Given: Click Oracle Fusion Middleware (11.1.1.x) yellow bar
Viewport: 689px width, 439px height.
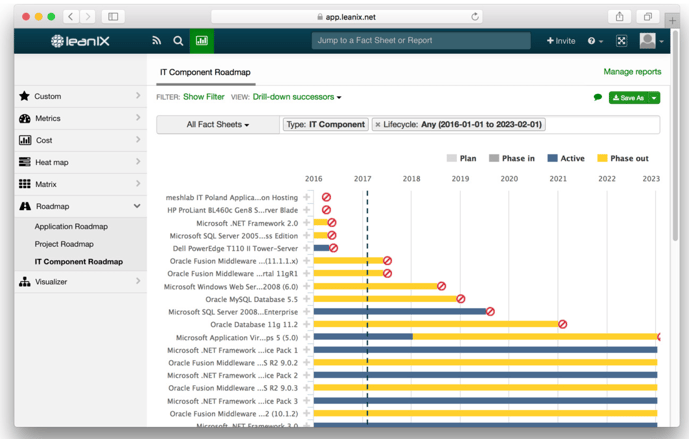Looking at the screenshot, I should point(349,261).
